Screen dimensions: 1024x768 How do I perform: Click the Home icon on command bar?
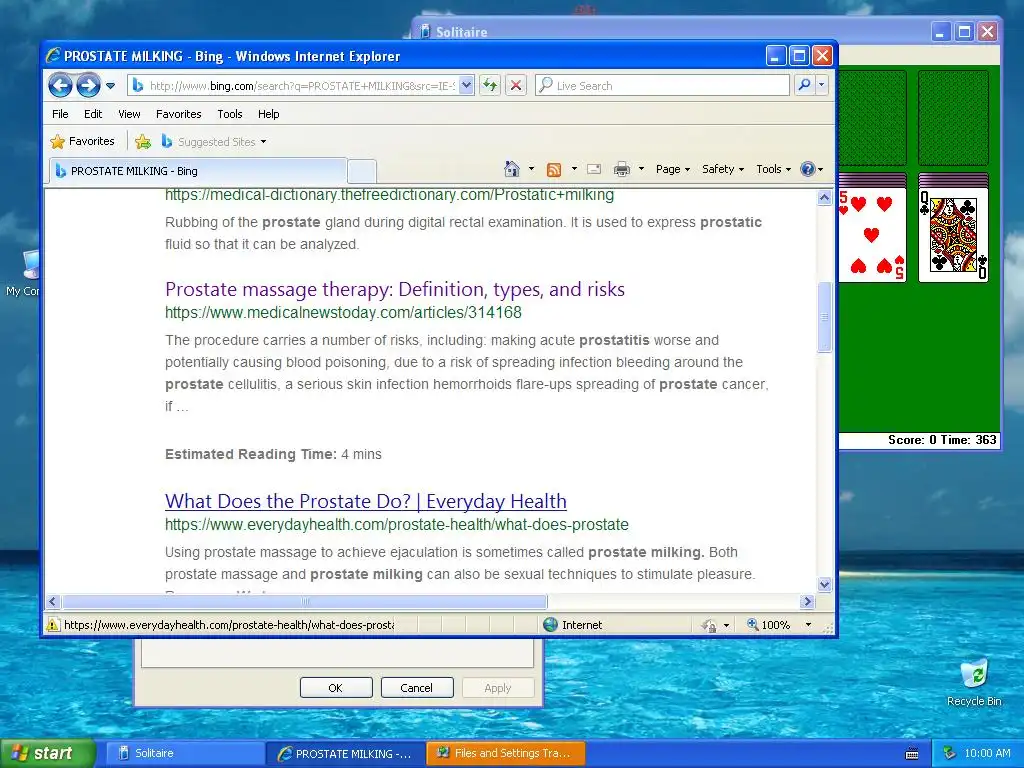[x=512, y=169]
